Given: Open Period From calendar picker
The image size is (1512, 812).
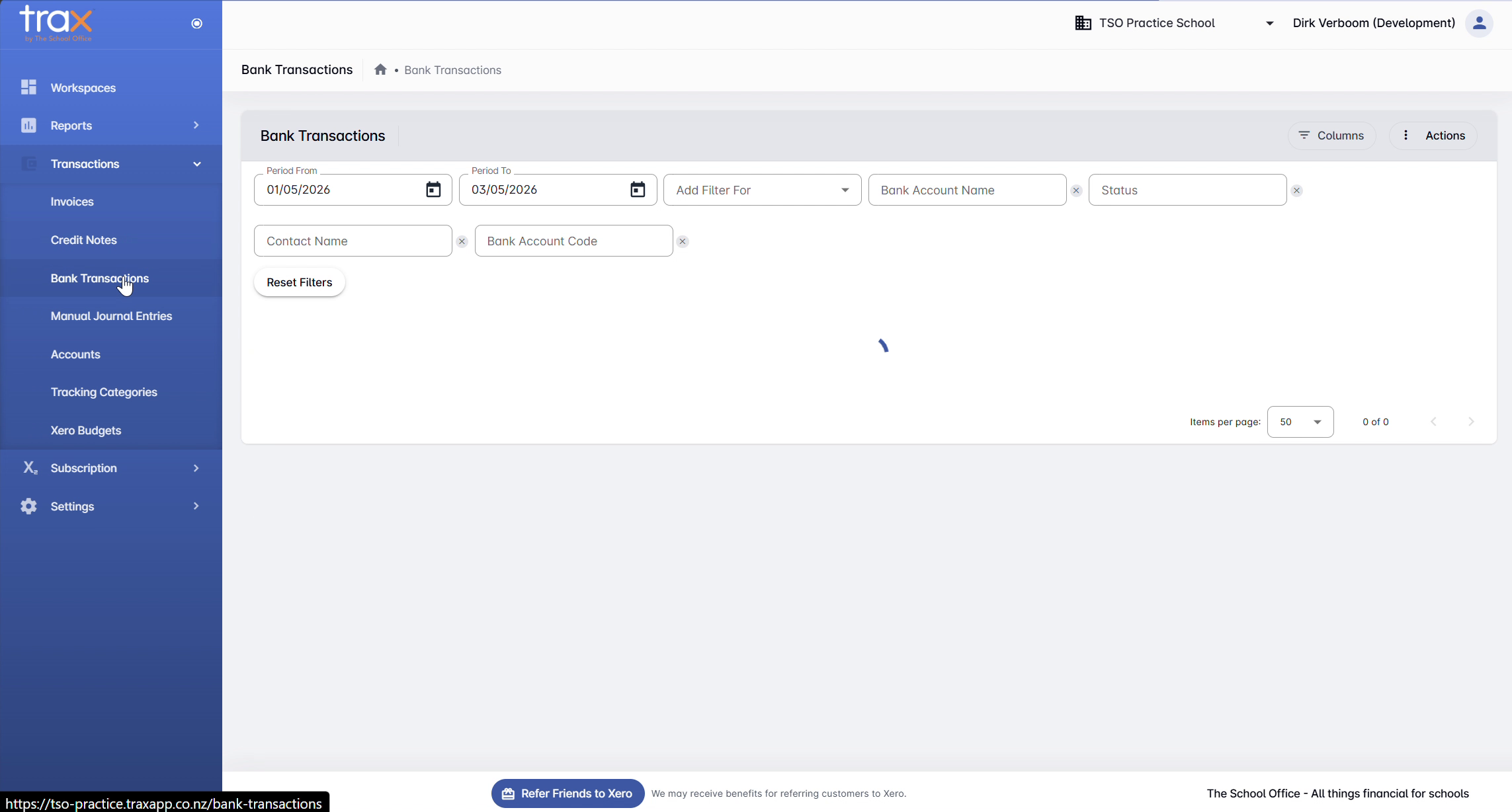Looking at the screenshot, I should [x=433, y=190].
